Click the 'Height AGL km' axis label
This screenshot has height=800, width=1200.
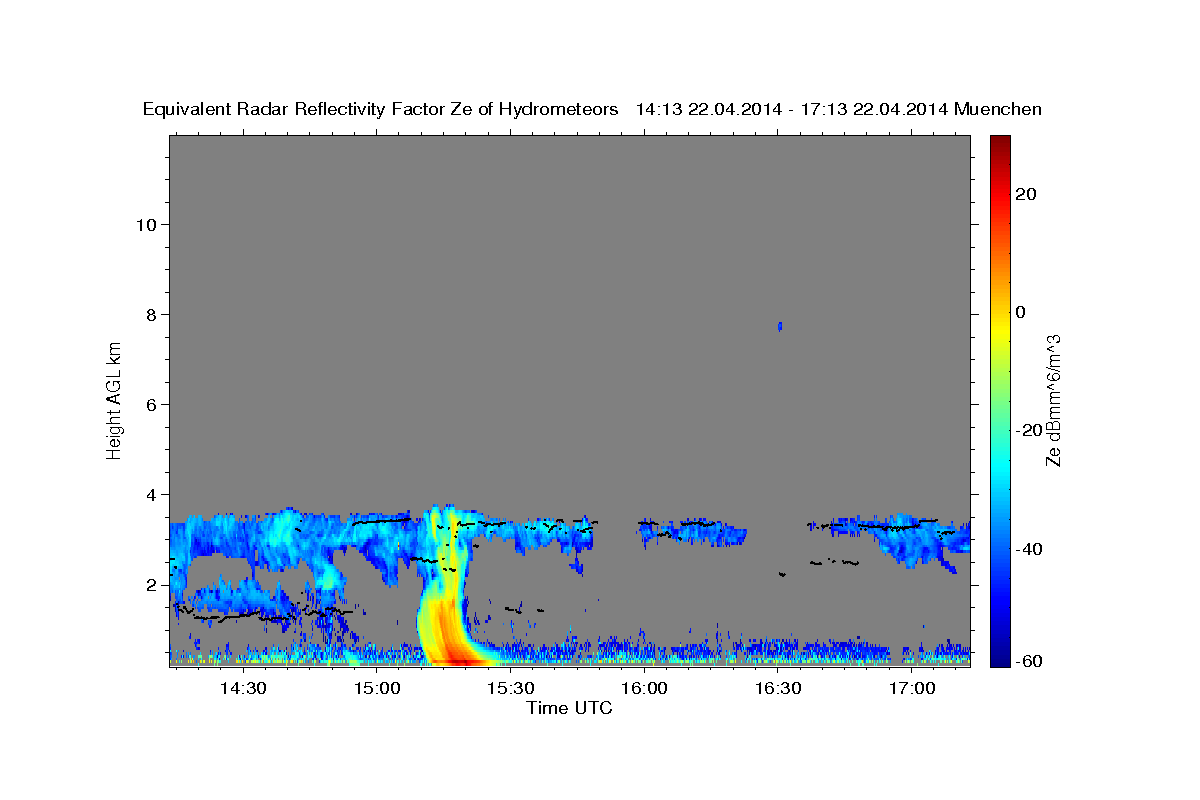115,399
